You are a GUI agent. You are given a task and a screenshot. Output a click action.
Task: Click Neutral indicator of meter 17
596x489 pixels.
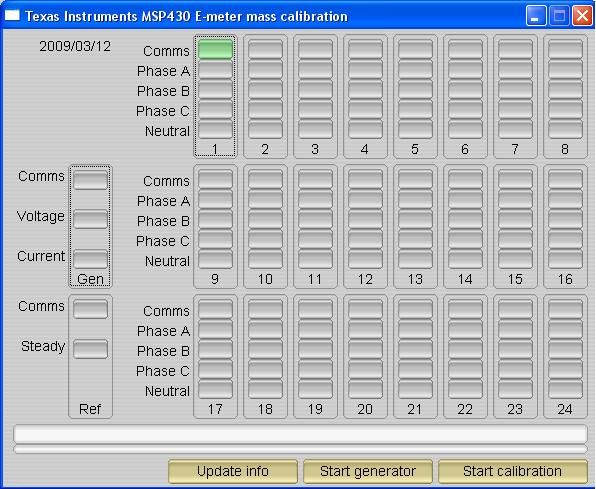tap(215, 390)
